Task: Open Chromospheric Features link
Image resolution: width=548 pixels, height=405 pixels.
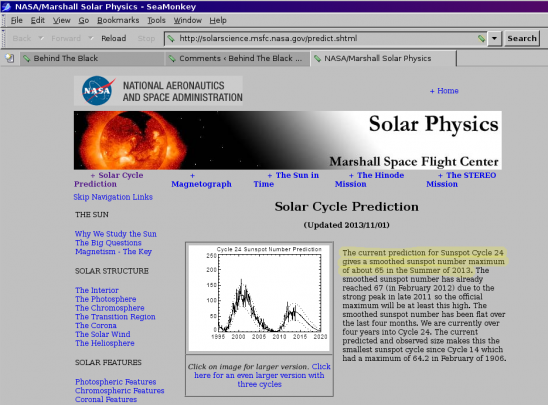Action: [x=120, y=391]
